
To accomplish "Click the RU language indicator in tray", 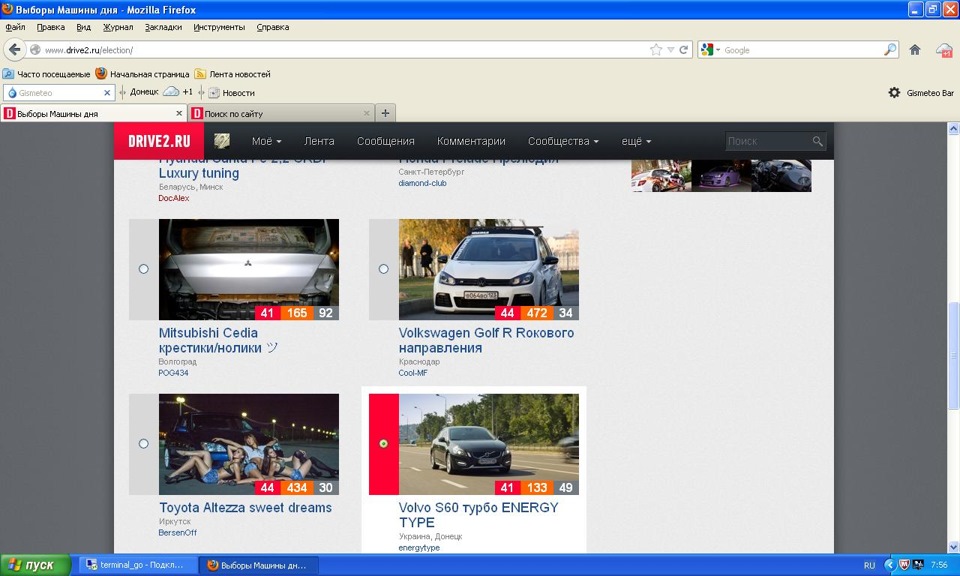I will pyautogui.click(x=869, y=565).
